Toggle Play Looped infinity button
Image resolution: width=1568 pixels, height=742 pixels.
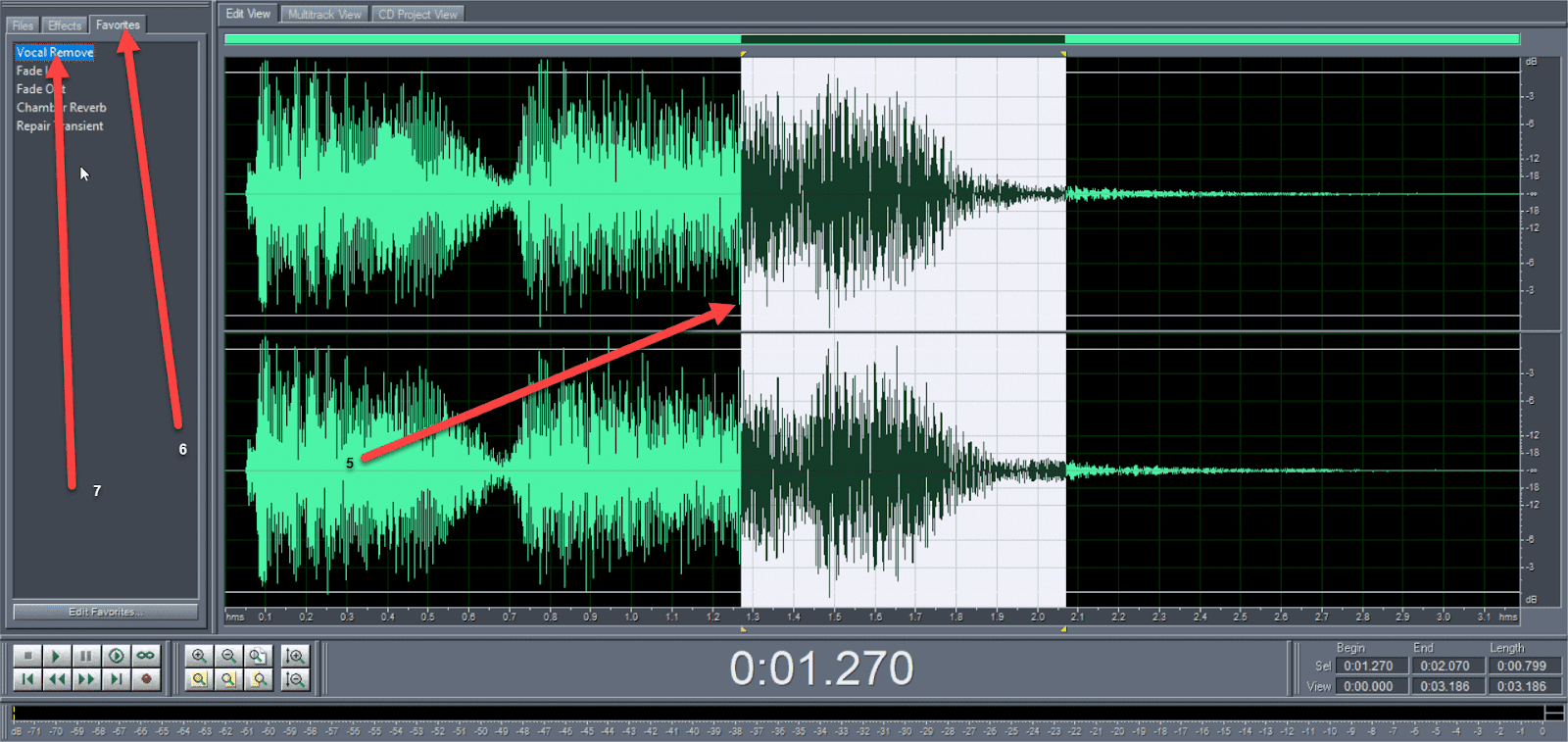coord(145,656)
